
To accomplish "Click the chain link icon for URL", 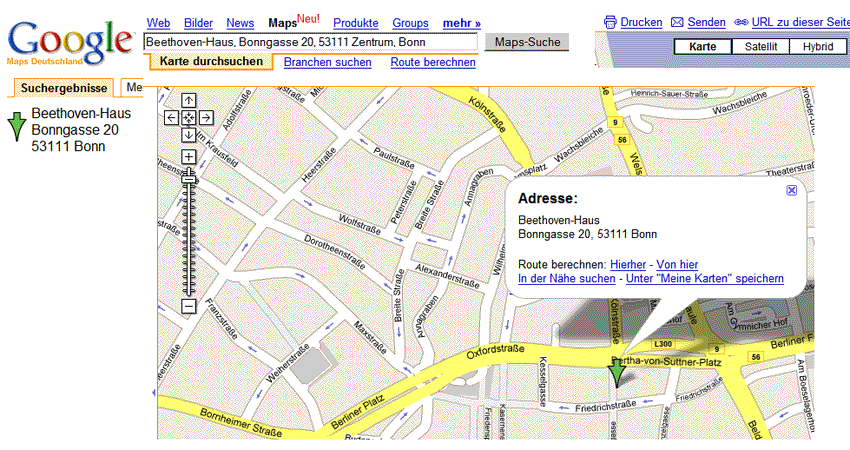I will pos(741,22).
